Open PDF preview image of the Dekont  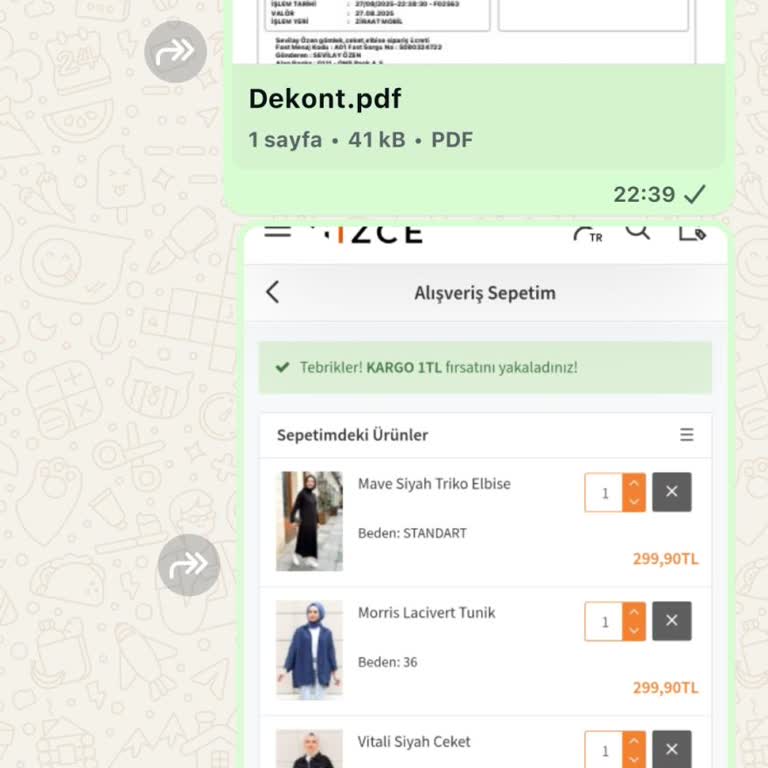point(478,32)
